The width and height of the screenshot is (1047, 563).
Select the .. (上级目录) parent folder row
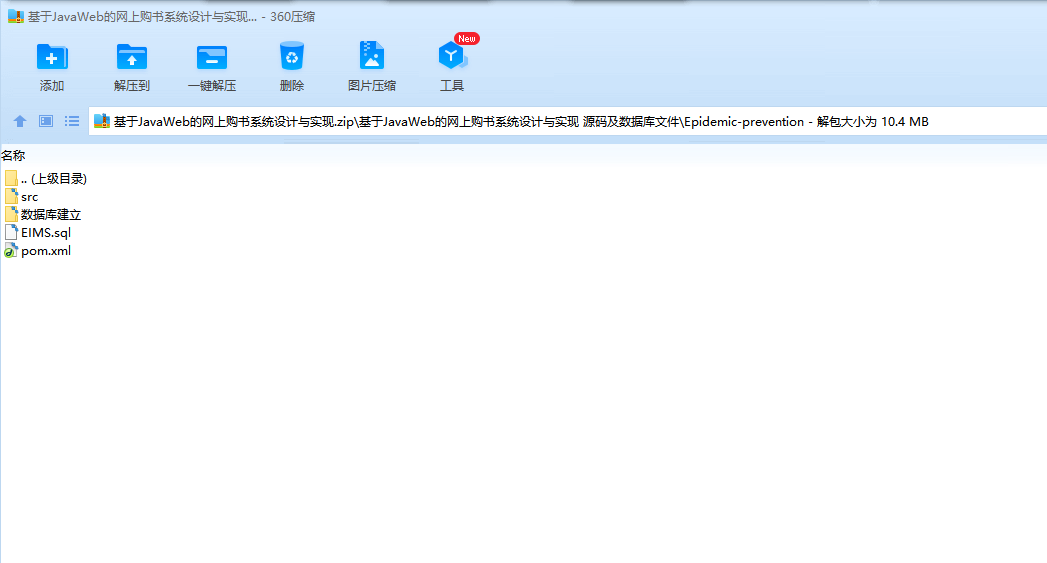coord(45,178)
